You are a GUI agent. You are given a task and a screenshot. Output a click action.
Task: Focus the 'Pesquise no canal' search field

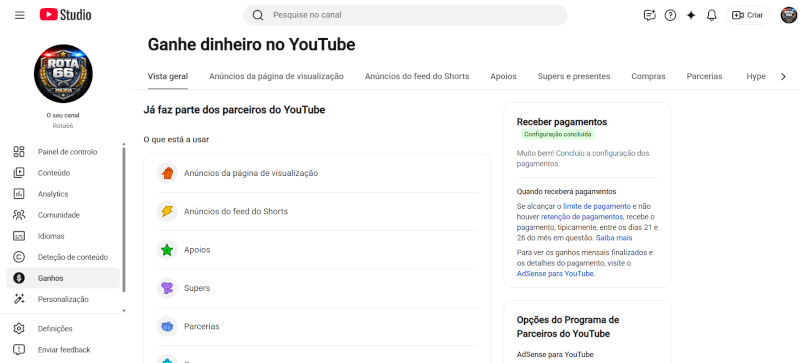405,15
